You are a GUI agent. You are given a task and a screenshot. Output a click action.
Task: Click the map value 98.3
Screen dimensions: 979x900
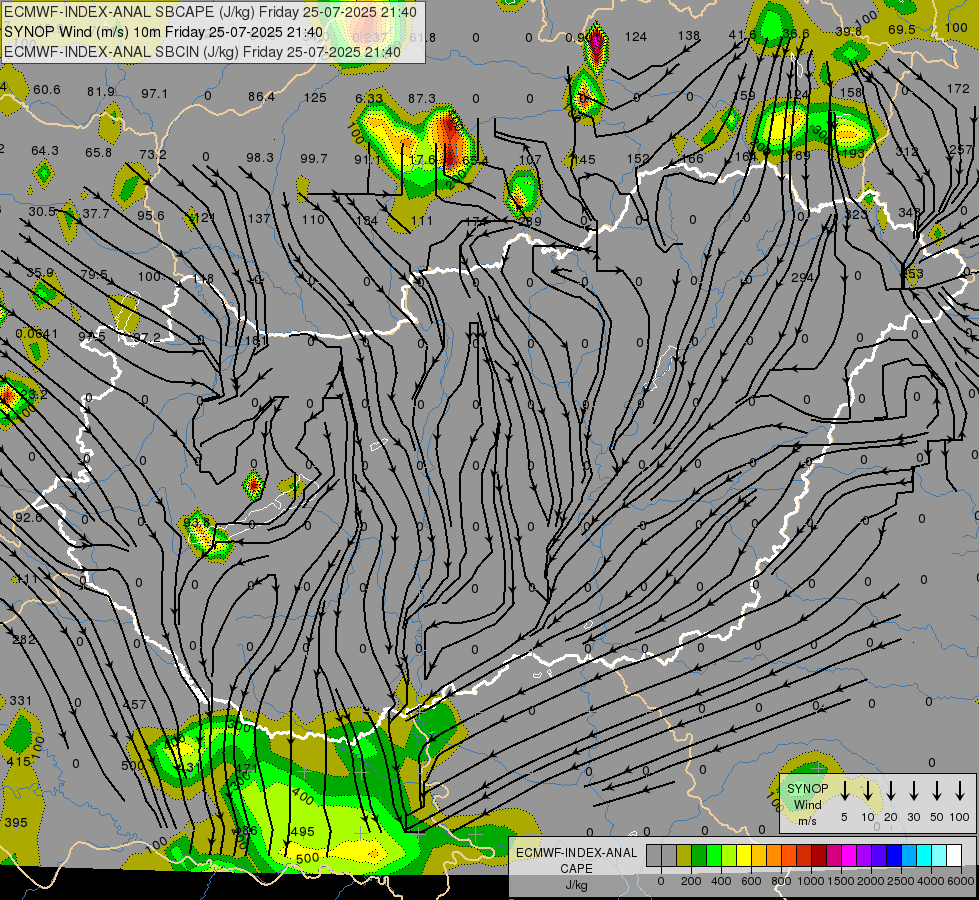260,157
